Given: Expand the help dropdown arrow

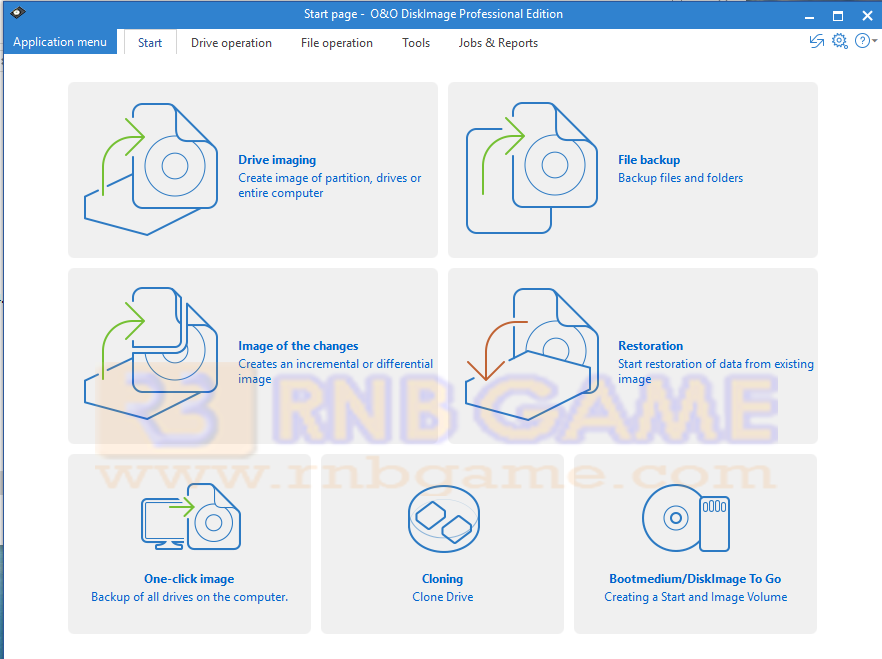Looking at the screenshot, I should tap(875, 41).
